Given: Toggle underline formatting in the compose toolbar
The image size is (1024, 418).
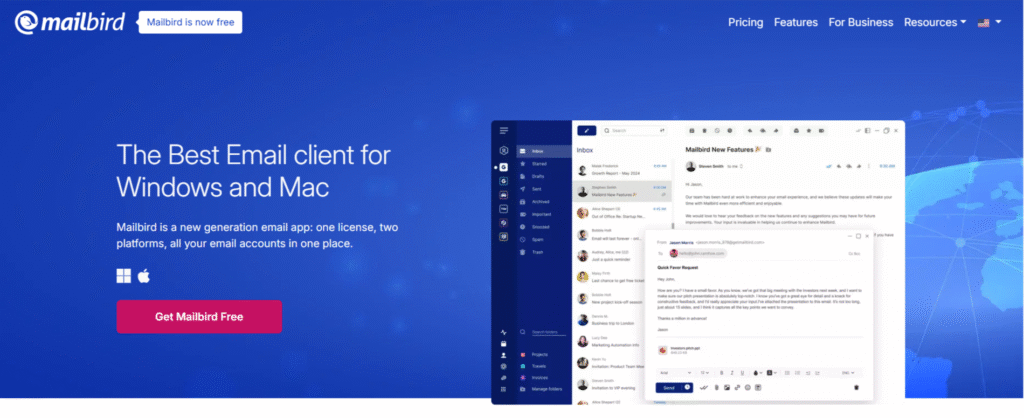Looking at the screenshot, I should pyautogui.click(x=743, y=373).
